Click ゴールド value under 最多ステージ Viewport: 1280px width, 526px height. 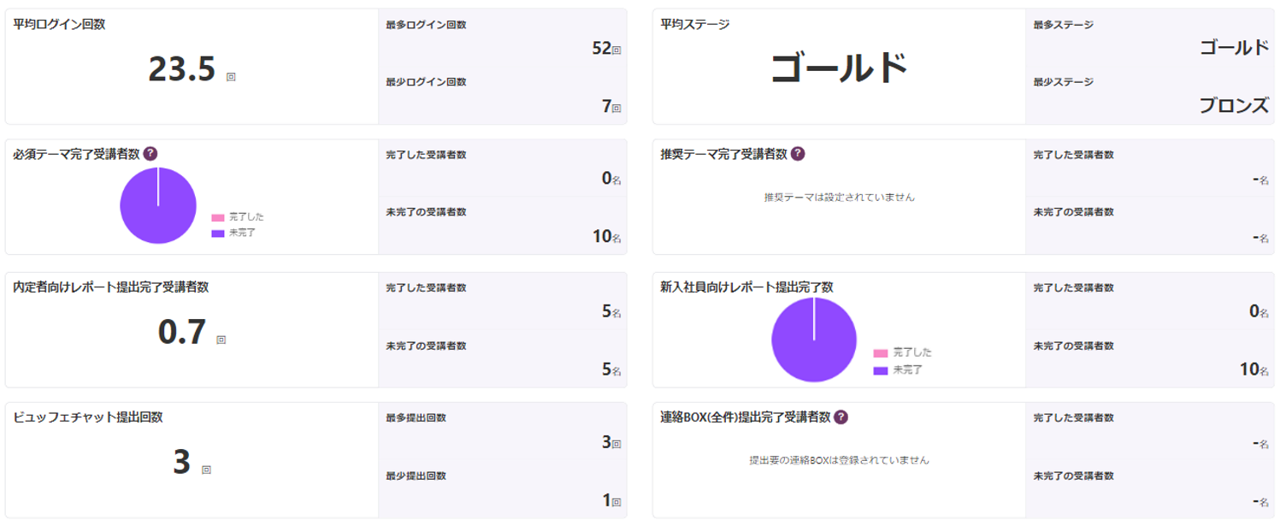pos(1234,47)
